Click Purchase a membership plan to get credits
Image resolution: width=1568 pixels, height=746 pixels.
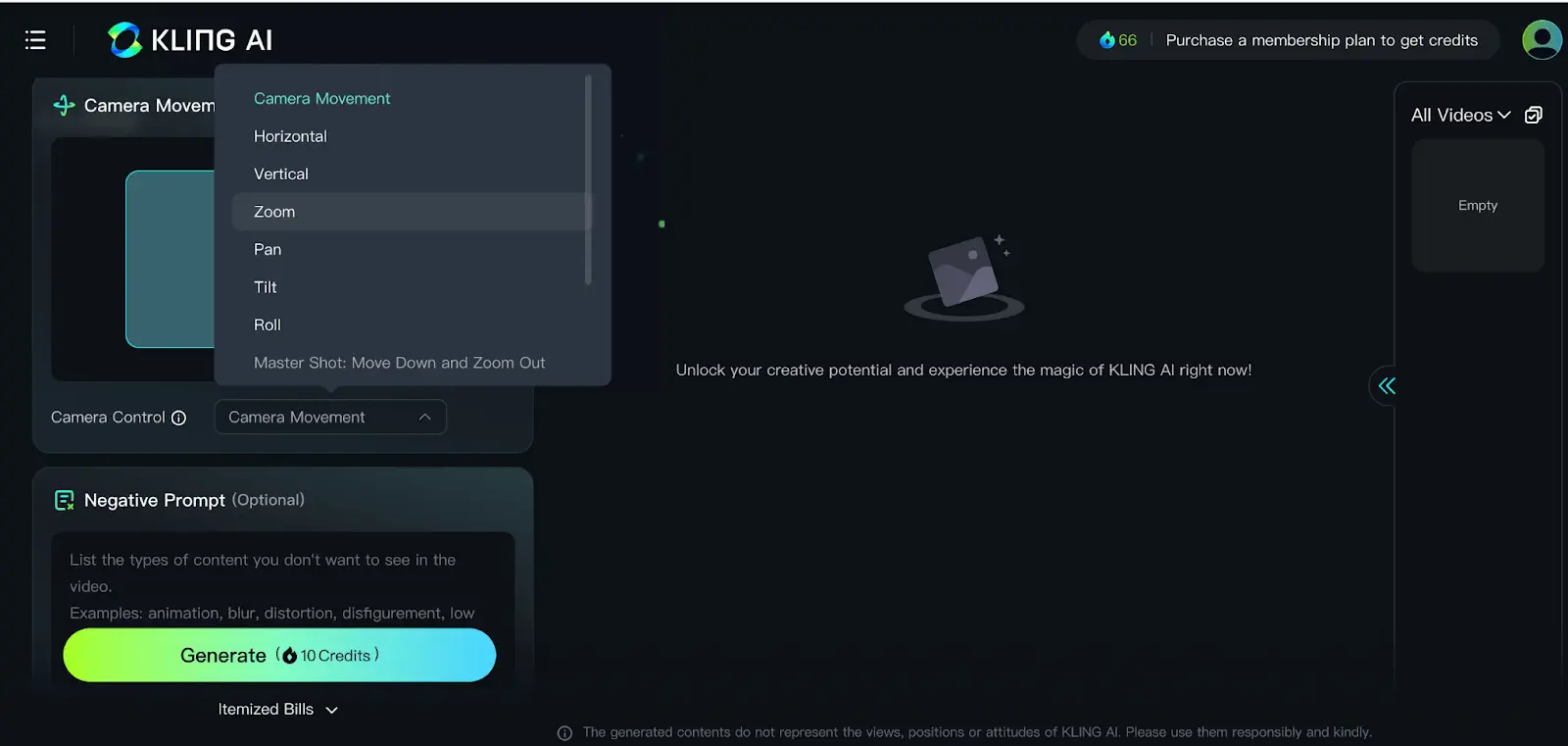click(x=1321, y=40)
